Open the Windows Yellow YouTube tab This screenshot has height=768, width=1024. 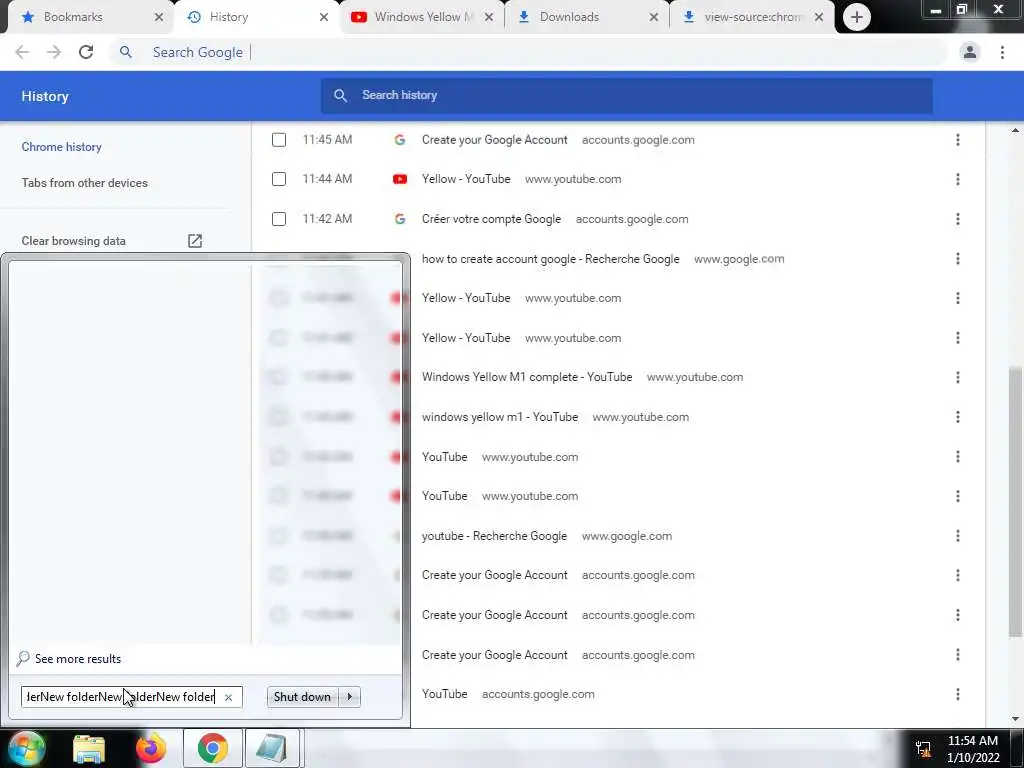point(422,17)
